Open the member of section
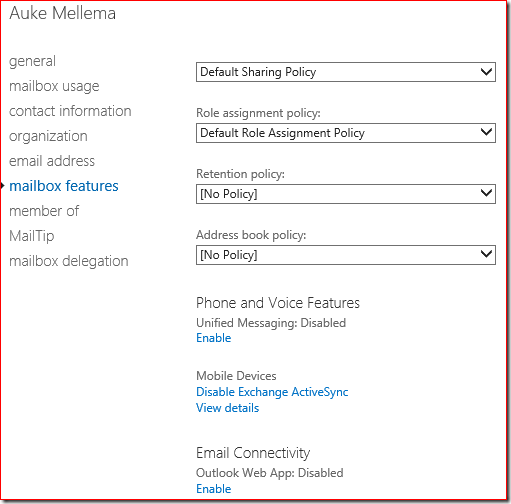511x504 pixels. click(44, 211)
